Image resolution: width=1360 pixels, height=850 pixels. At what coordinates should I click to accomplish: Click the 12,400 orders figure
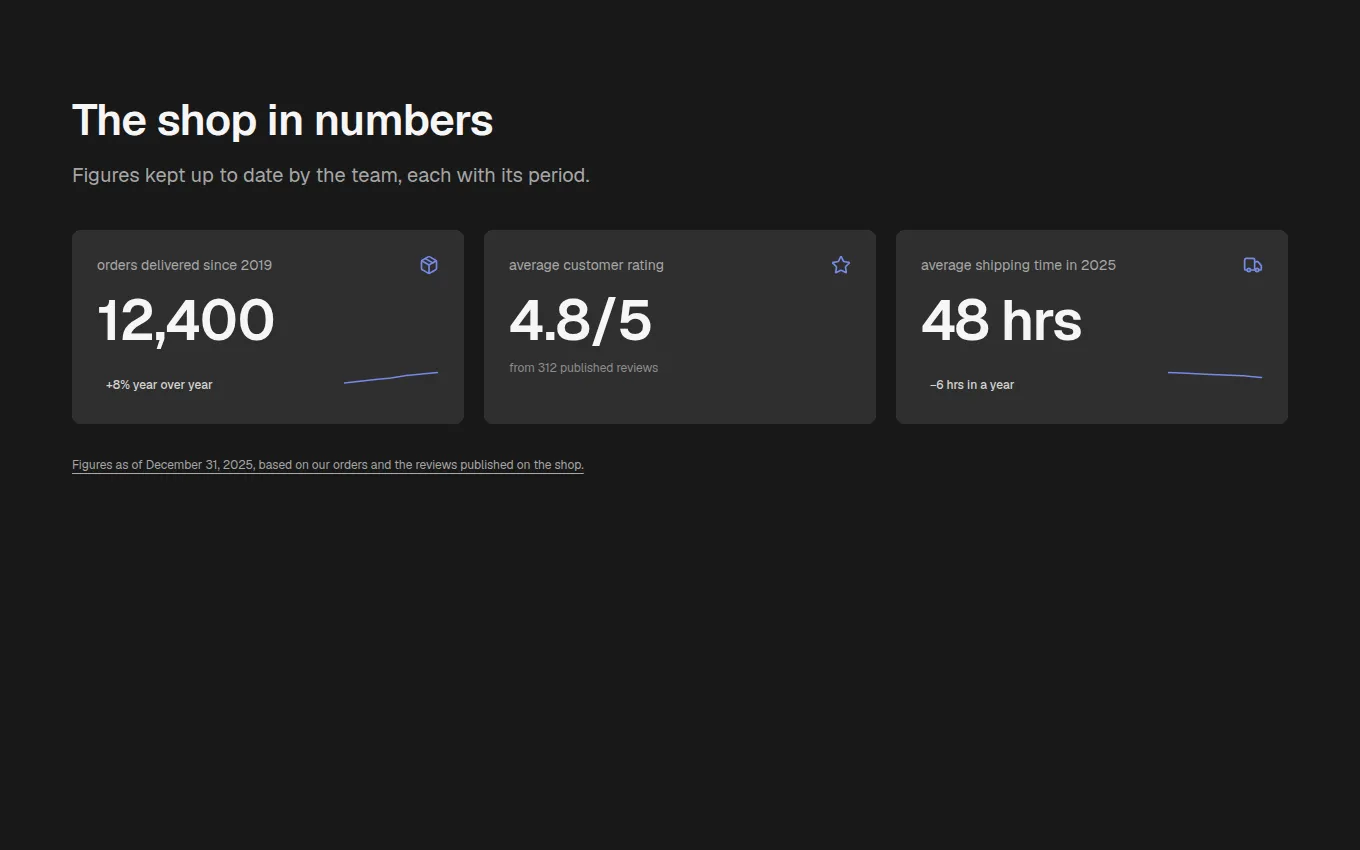186,321
